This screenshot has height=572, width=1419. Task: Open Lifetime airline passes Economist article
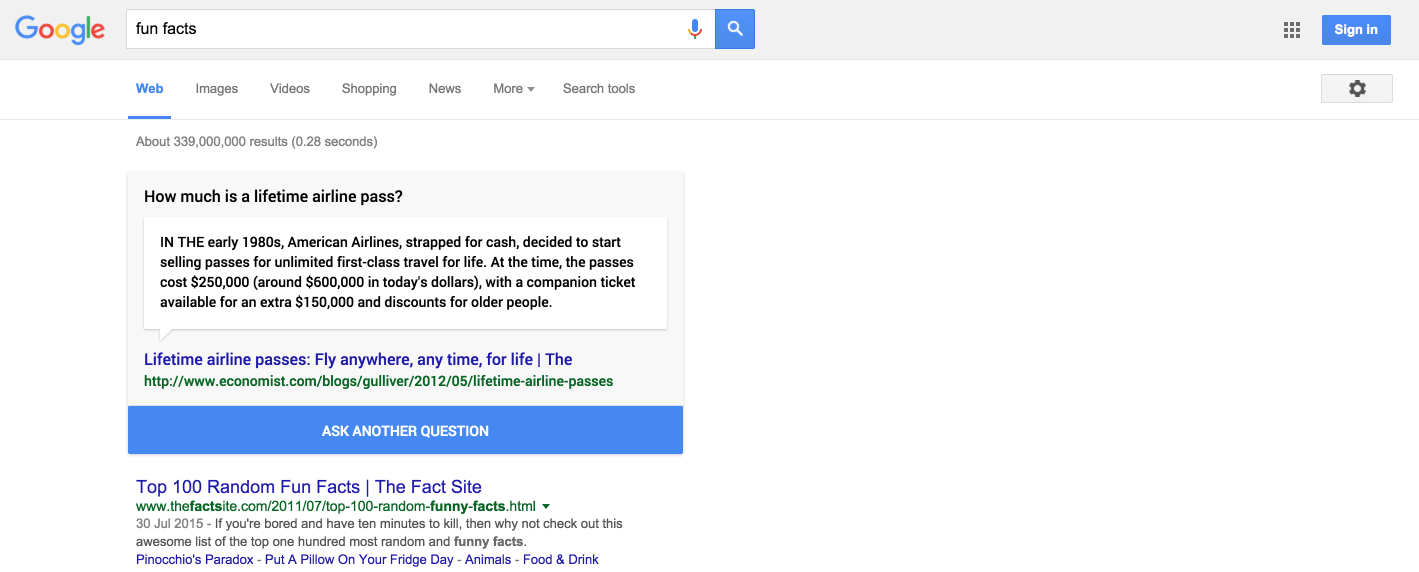(x=358, y=360)
